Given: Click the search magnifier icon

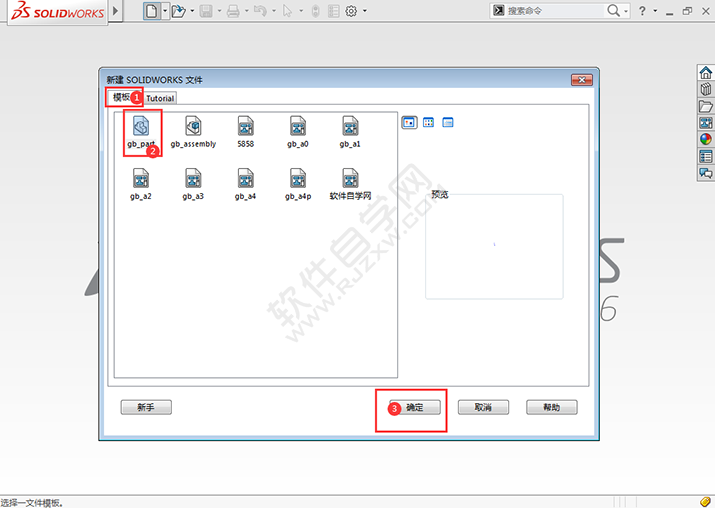Looking at the screenshot, I should (613, 10).
